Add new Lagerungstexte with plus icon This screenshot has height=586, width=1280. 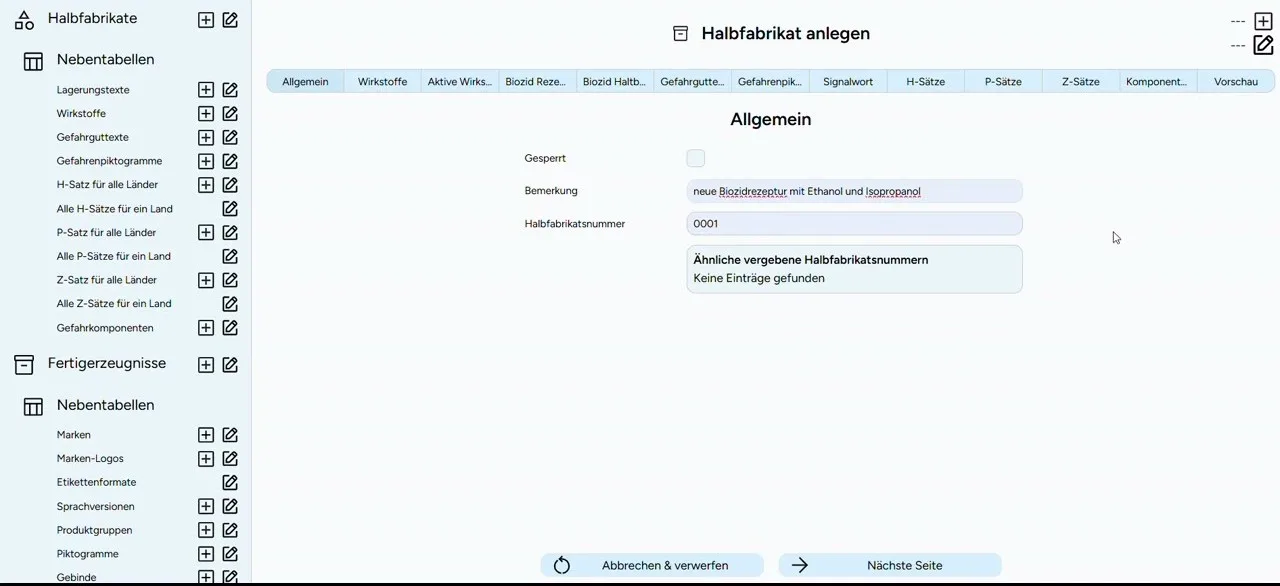pyautogui.click(x=206, y=90)
